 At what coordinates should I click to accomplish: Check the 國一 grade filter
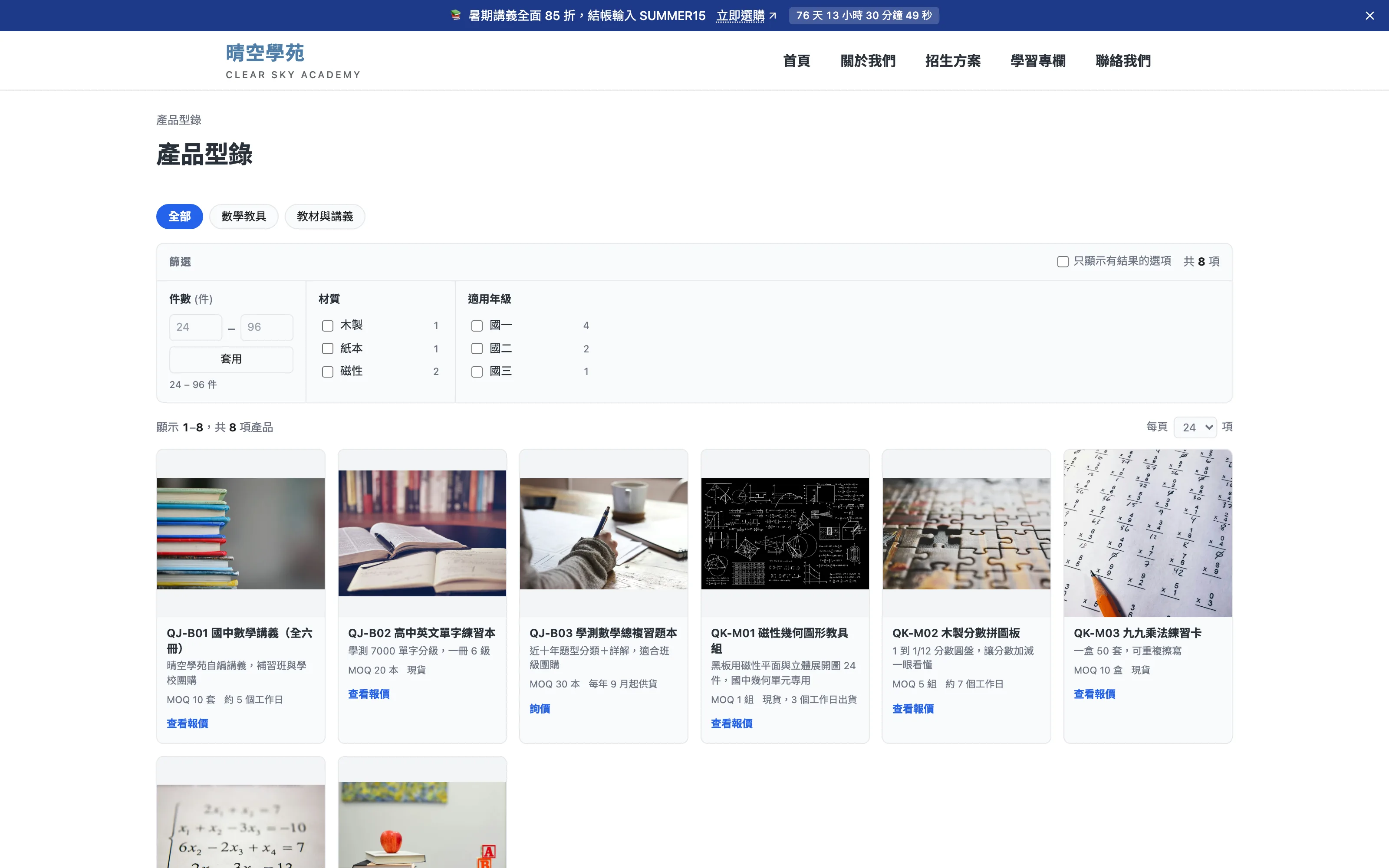[x=477, y=326]
